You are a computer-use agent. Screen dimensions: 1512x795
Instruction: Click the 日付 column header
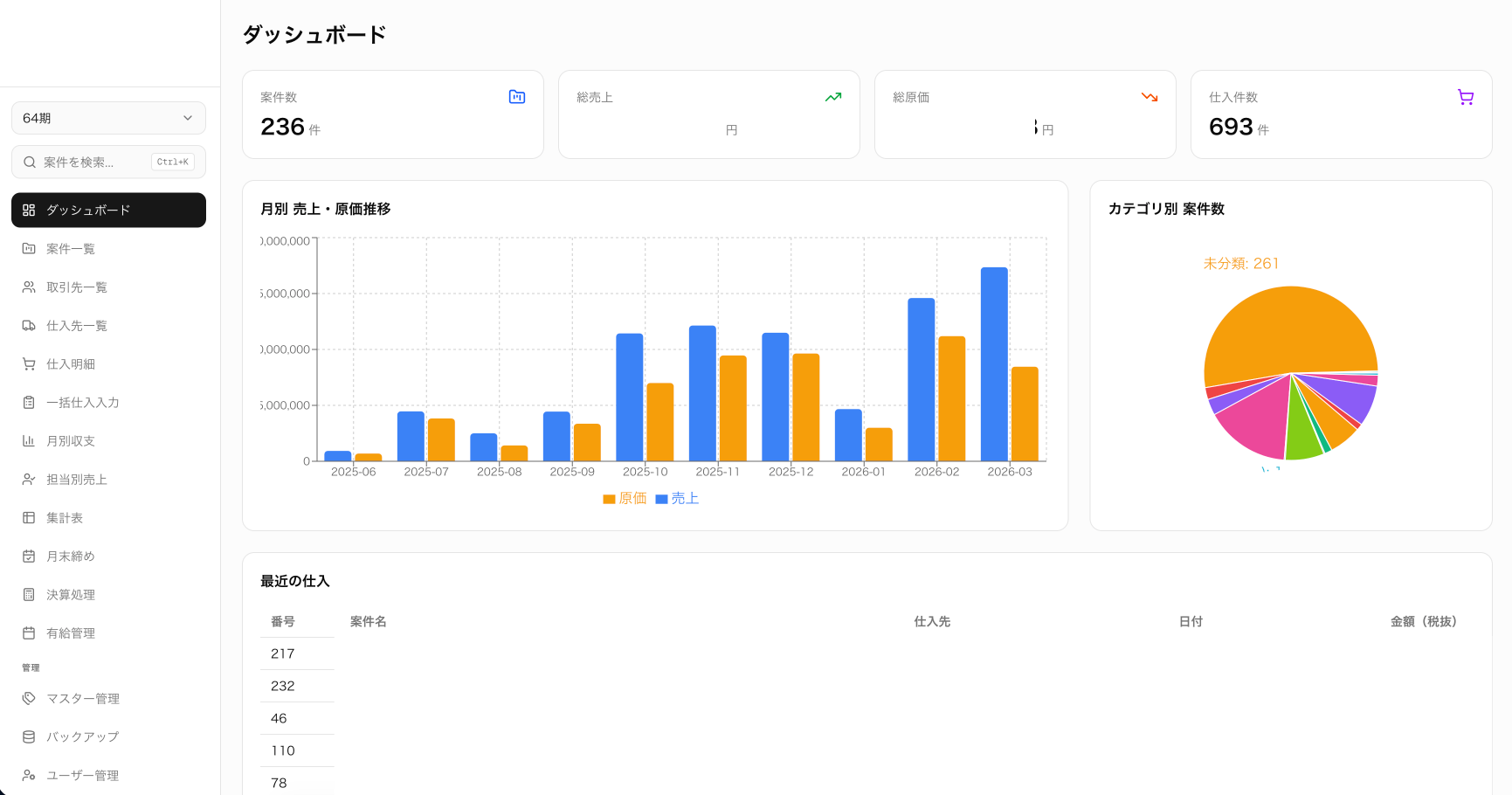pos(1191,621)
